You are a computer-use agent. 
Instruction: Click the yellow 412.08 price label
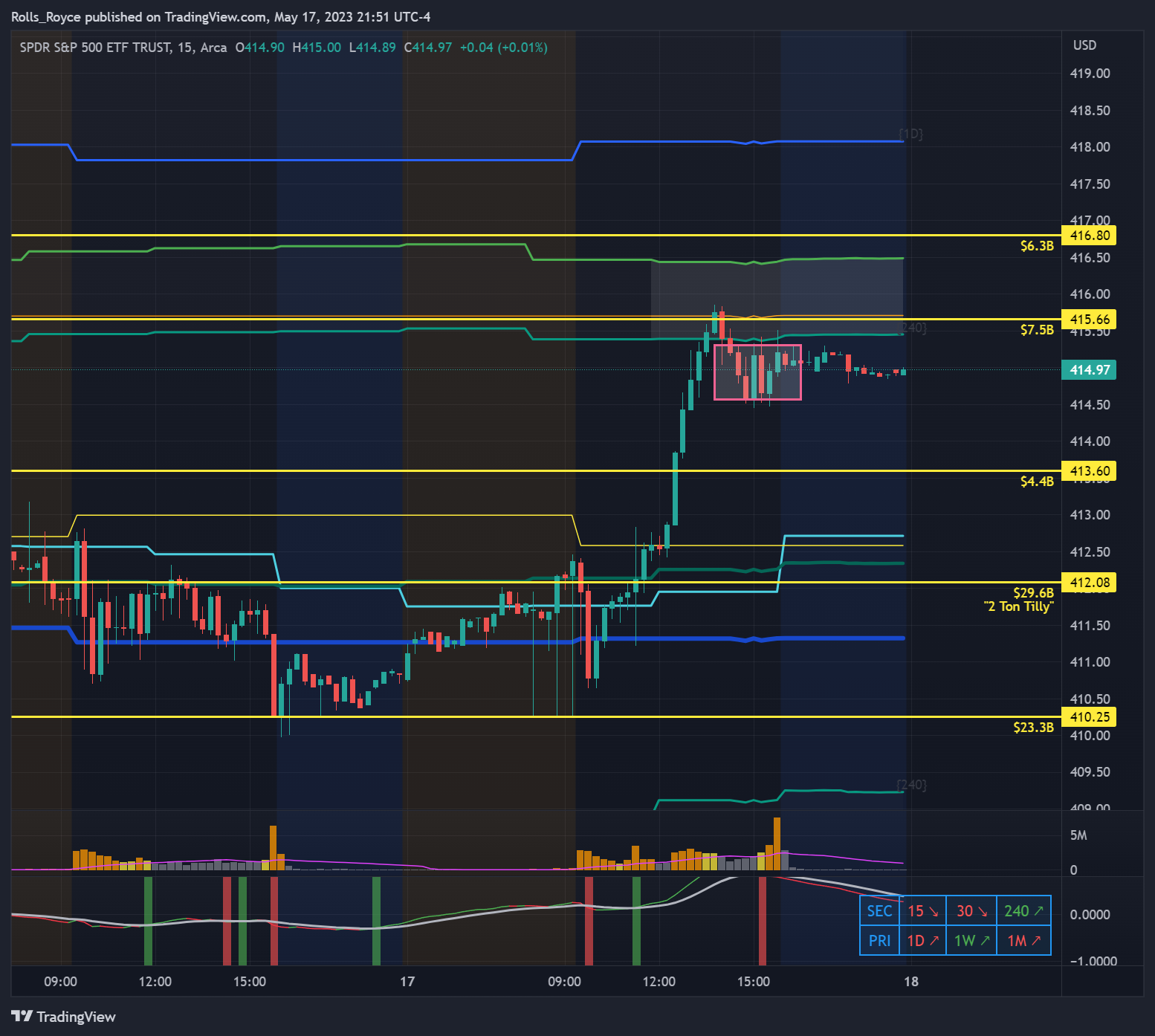[1090, 583]
